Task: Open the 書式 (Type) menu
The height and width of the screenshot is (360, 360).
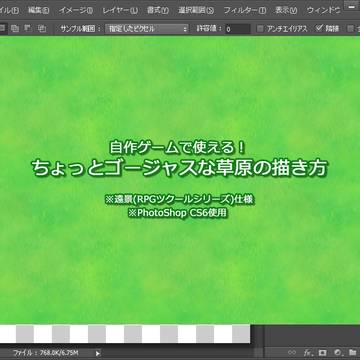Action: (x=158, y=10)
